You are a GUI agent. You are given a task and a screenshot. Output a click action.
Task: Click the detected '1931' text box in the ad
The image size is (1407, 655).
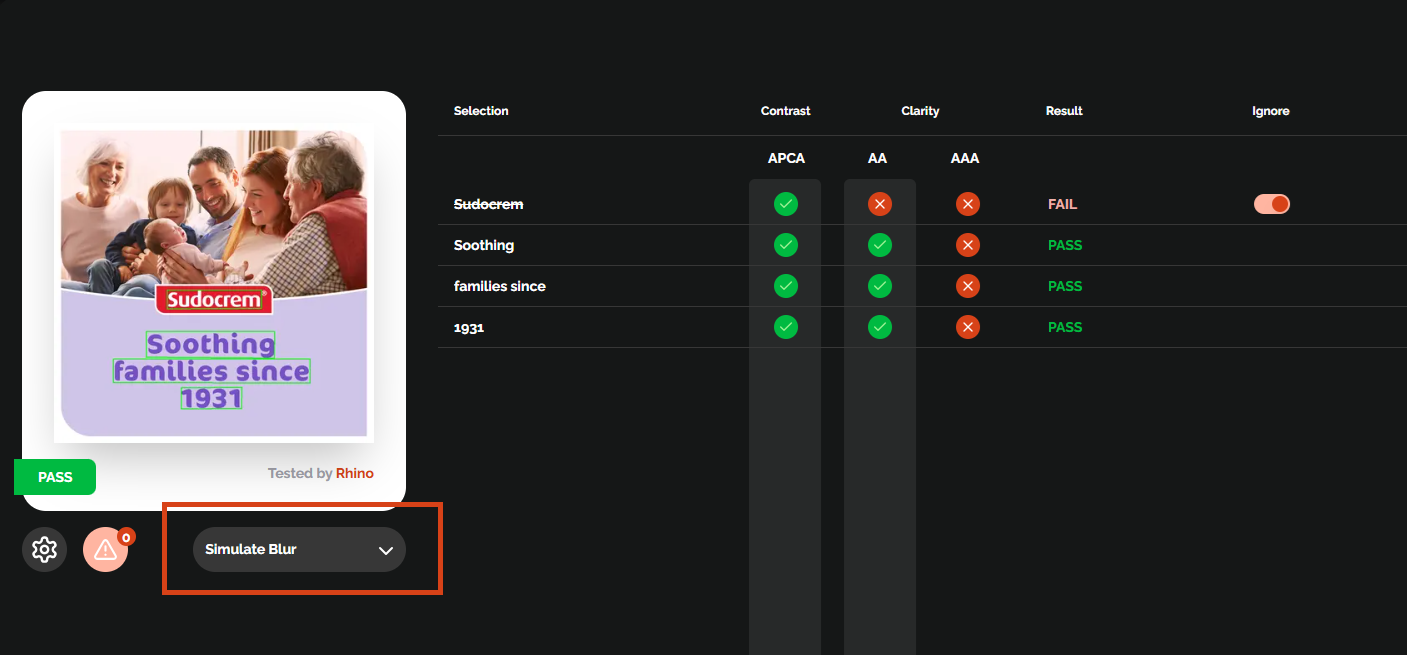pyautogui.click(x=212, y=398)
